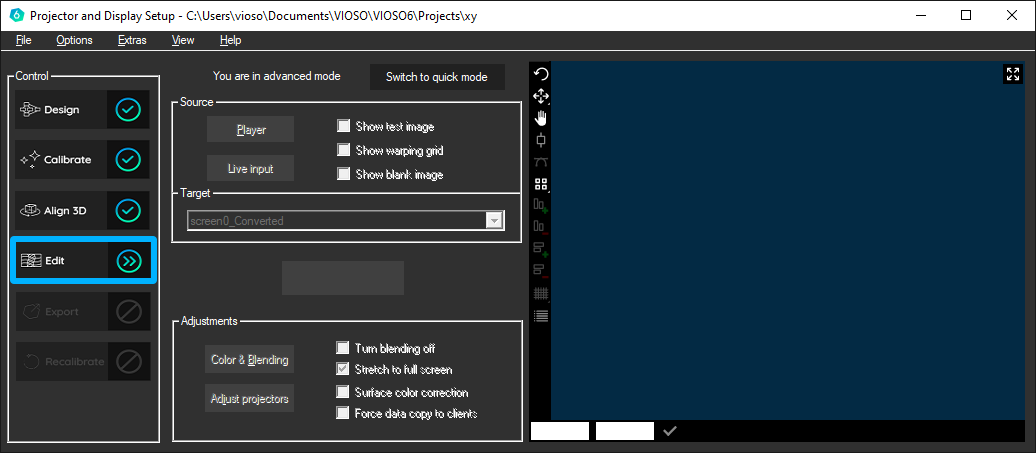The height and width of the screenshot is (453, 1036).
Task: Enable Force data copy to clients
Action: pyautogui.click(x=342, y=413)
